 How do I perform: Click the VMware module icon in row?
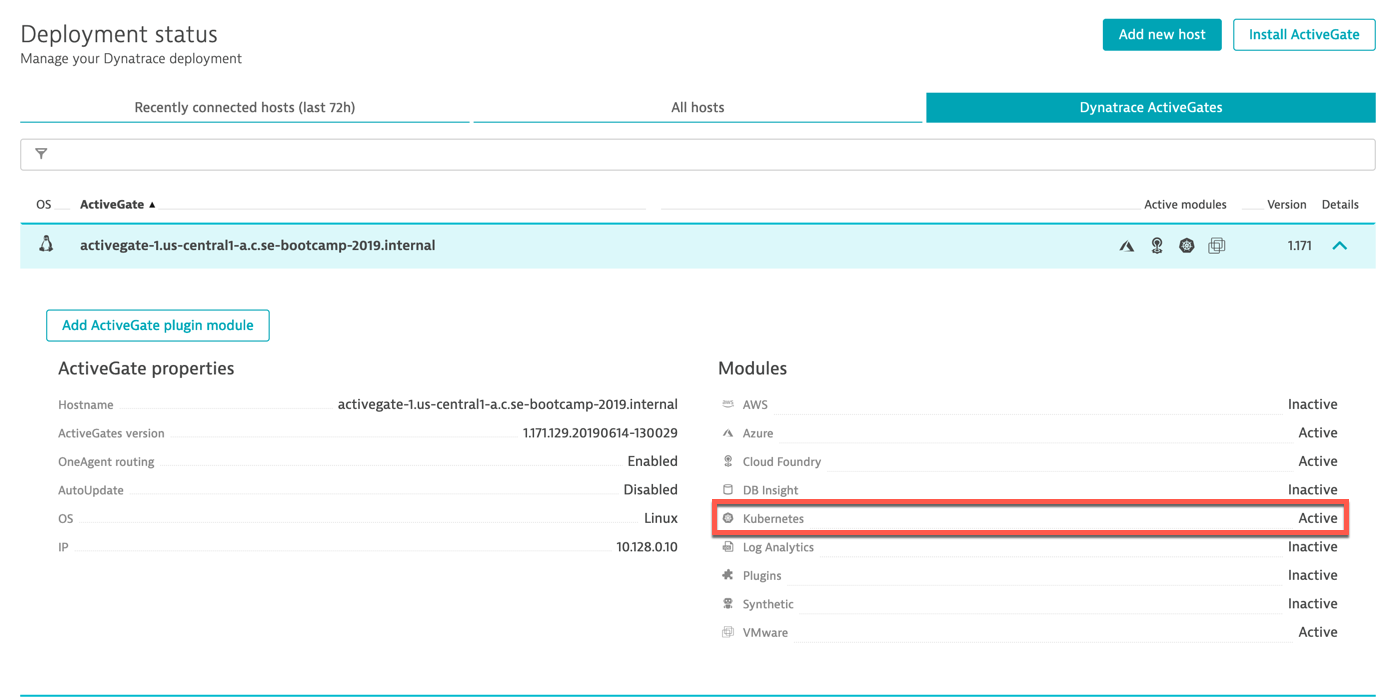(x=1217, y=245)
